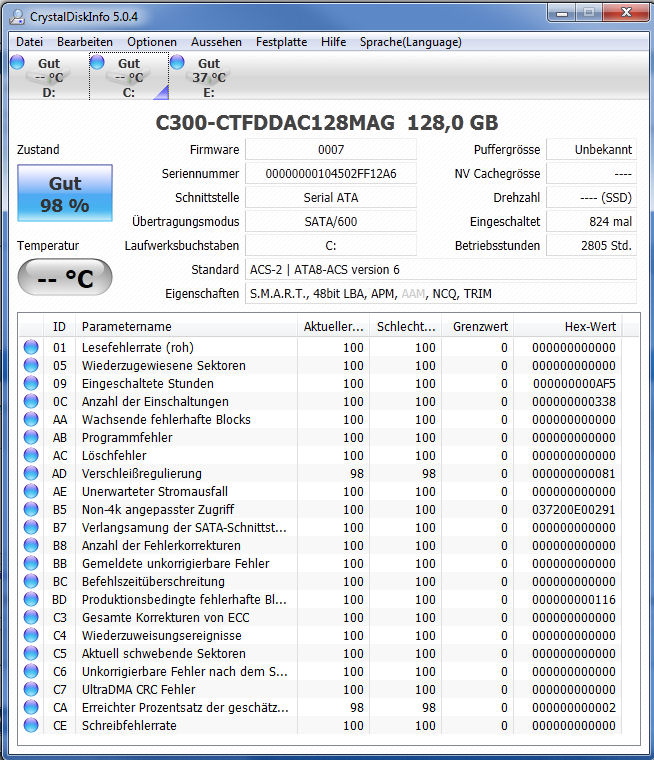Click status orb of Wiederzugewiesene Sektoren row
This screenshot has height=760, width=654.
31,365
